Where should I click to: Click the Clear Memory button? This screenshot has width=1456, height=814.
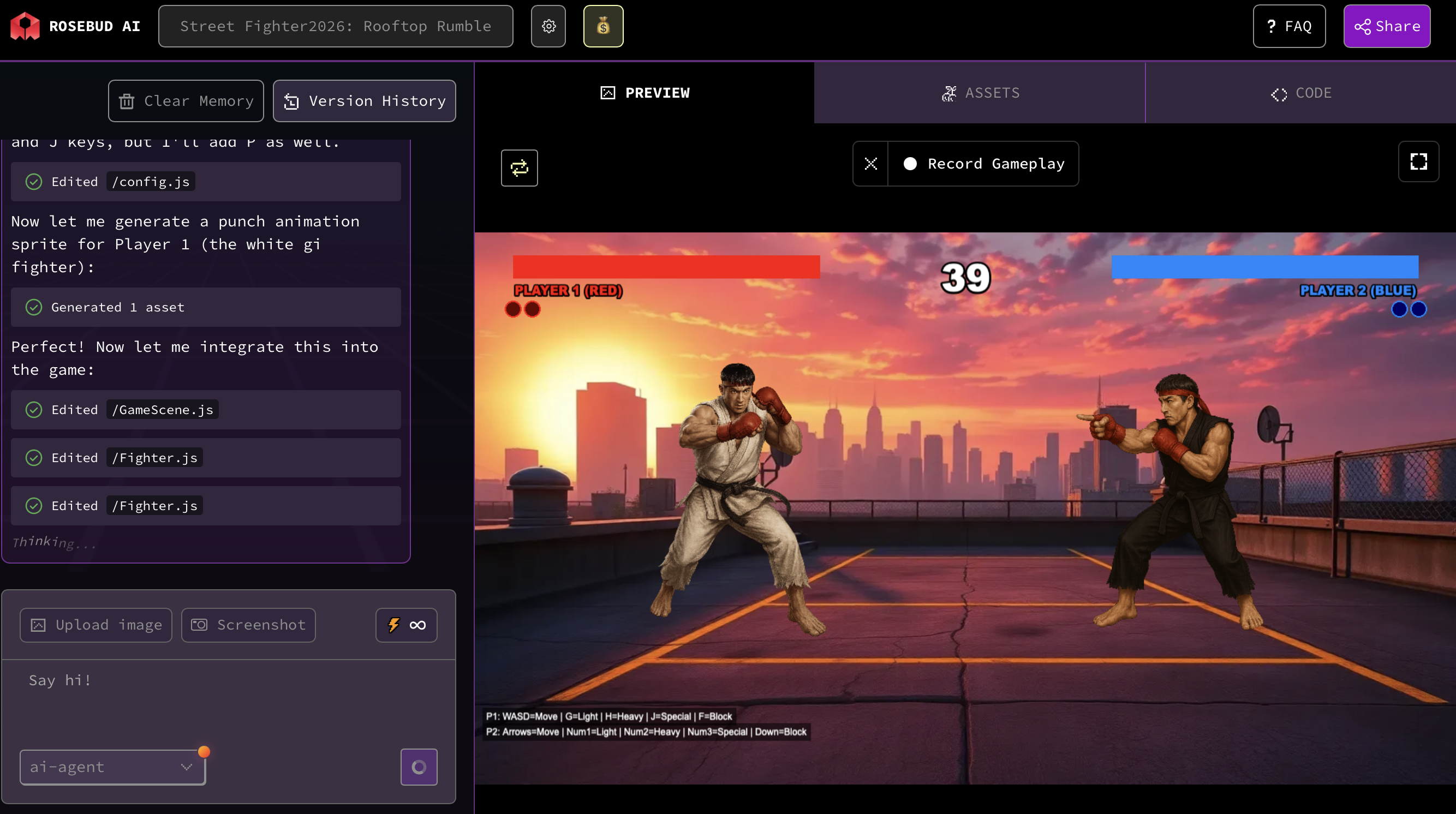186,100
